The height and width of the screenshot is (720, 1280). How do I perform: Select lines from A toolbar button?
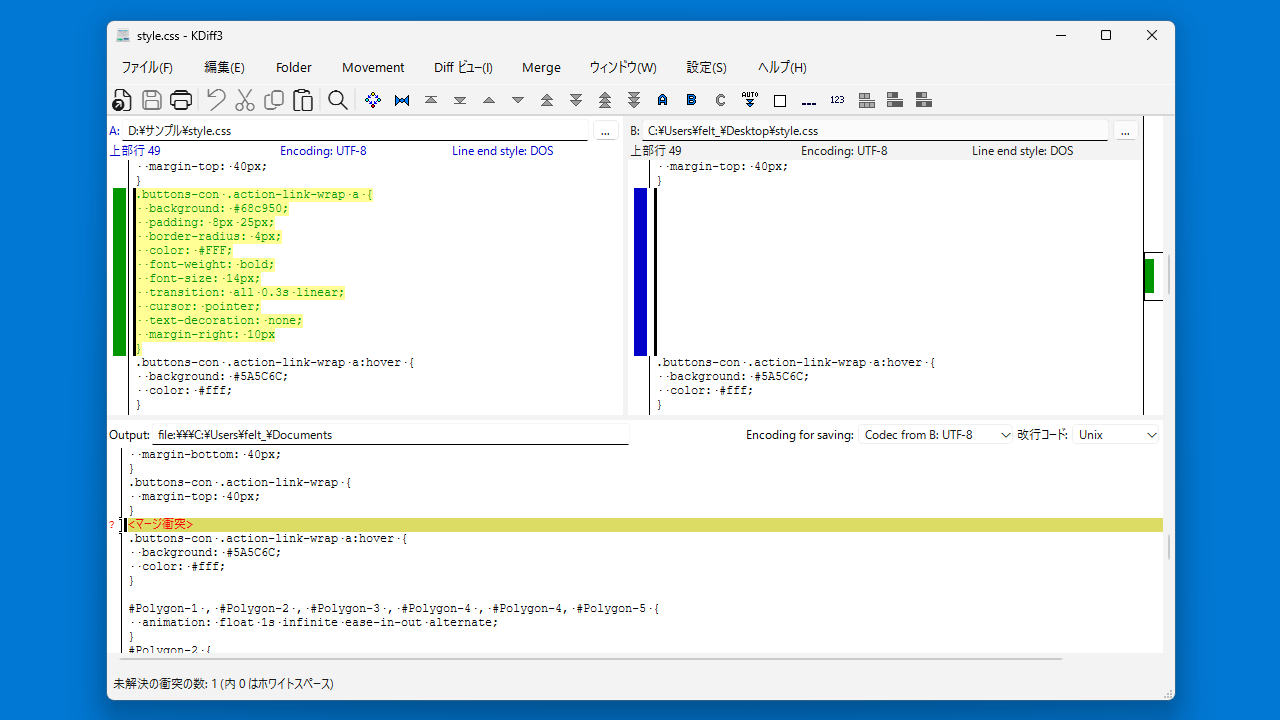[x=662, y=100]
